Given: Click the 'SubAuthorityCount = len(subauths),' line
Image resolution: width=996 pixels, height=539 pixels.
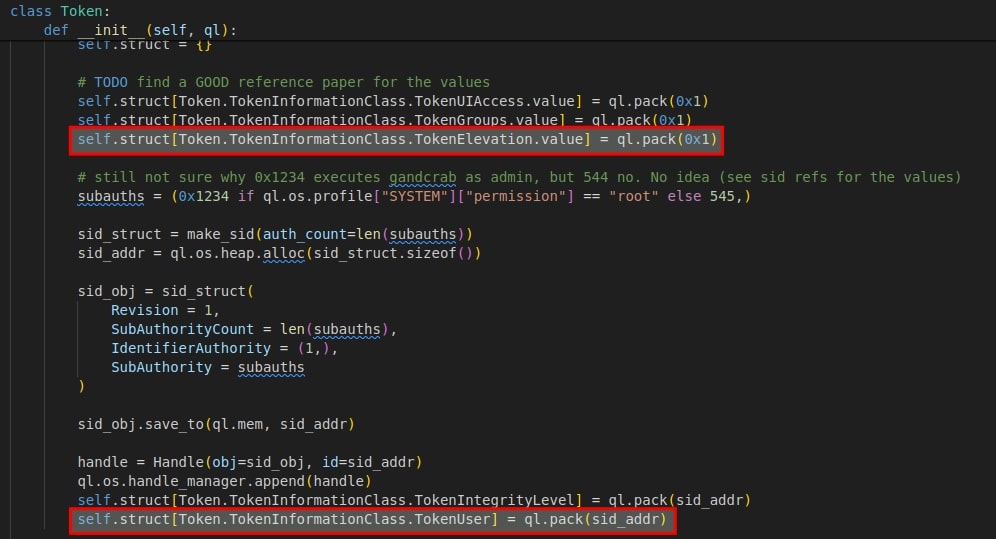Looking at the screenshot, I should click(x=254, y=329).
